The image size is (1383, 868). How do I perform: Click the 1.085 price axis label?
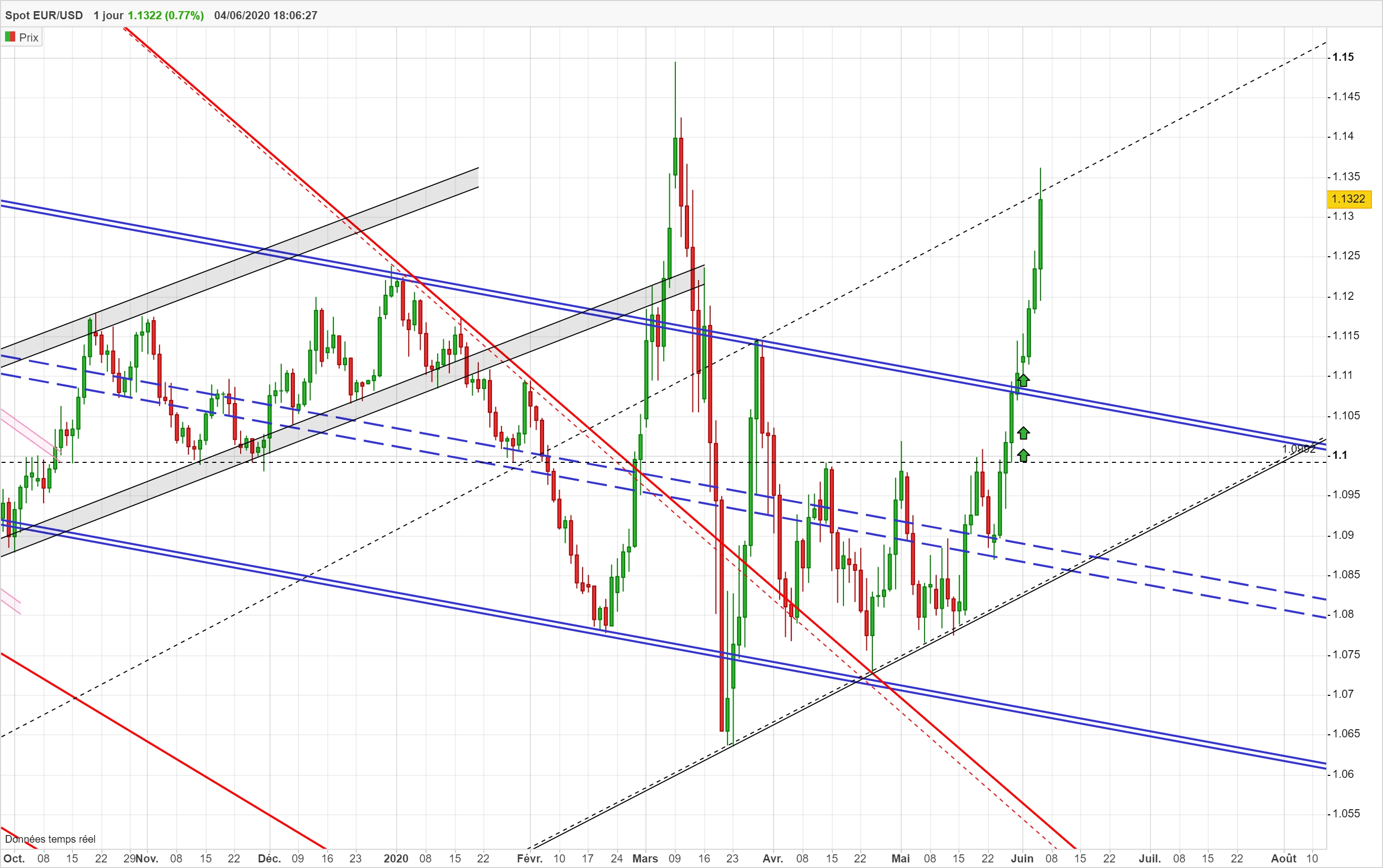(x=1346, y=574)
